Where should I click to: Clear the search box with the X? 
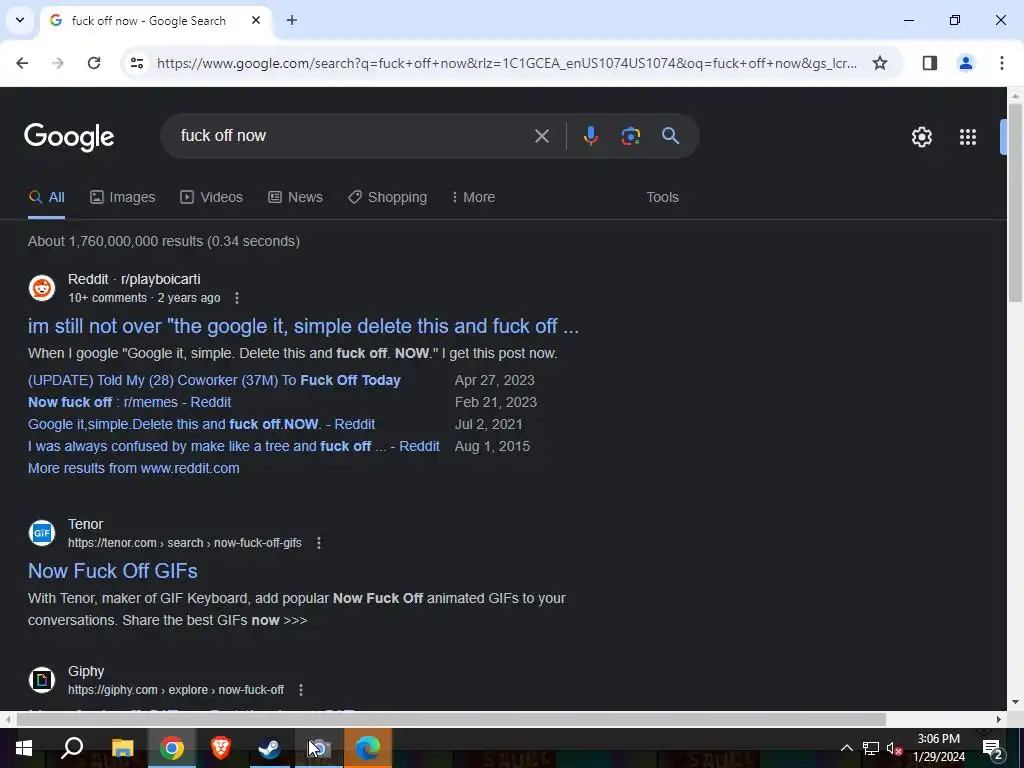541,136
